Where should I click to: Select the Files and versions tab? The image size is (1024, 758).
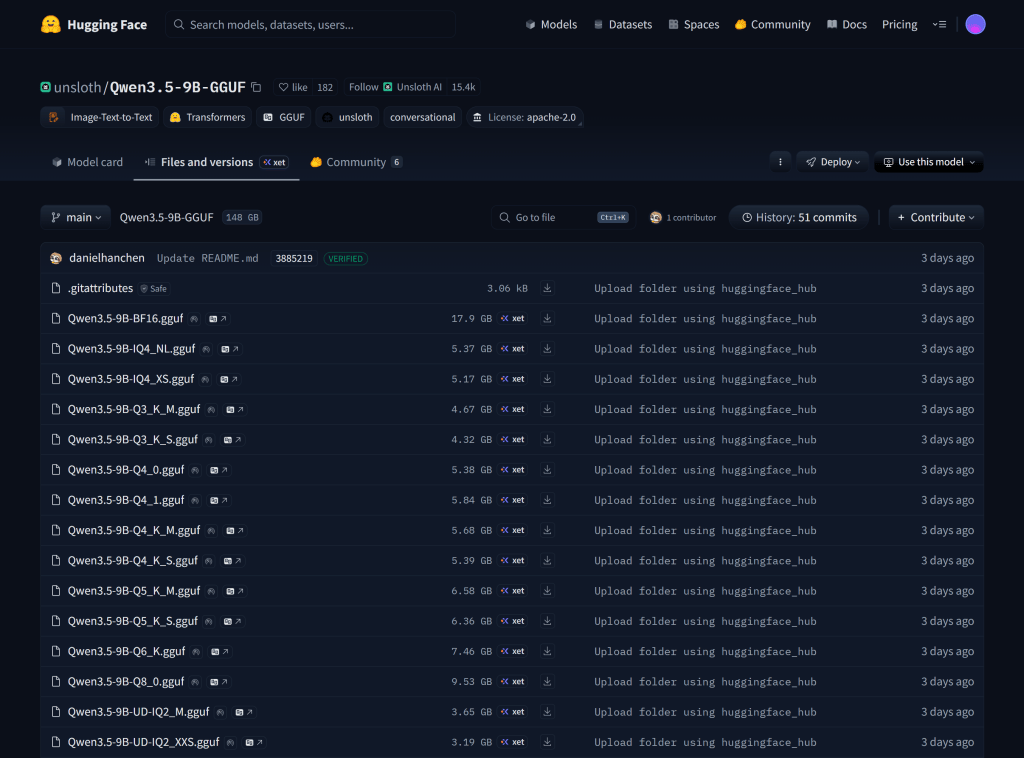coord(216,162)
